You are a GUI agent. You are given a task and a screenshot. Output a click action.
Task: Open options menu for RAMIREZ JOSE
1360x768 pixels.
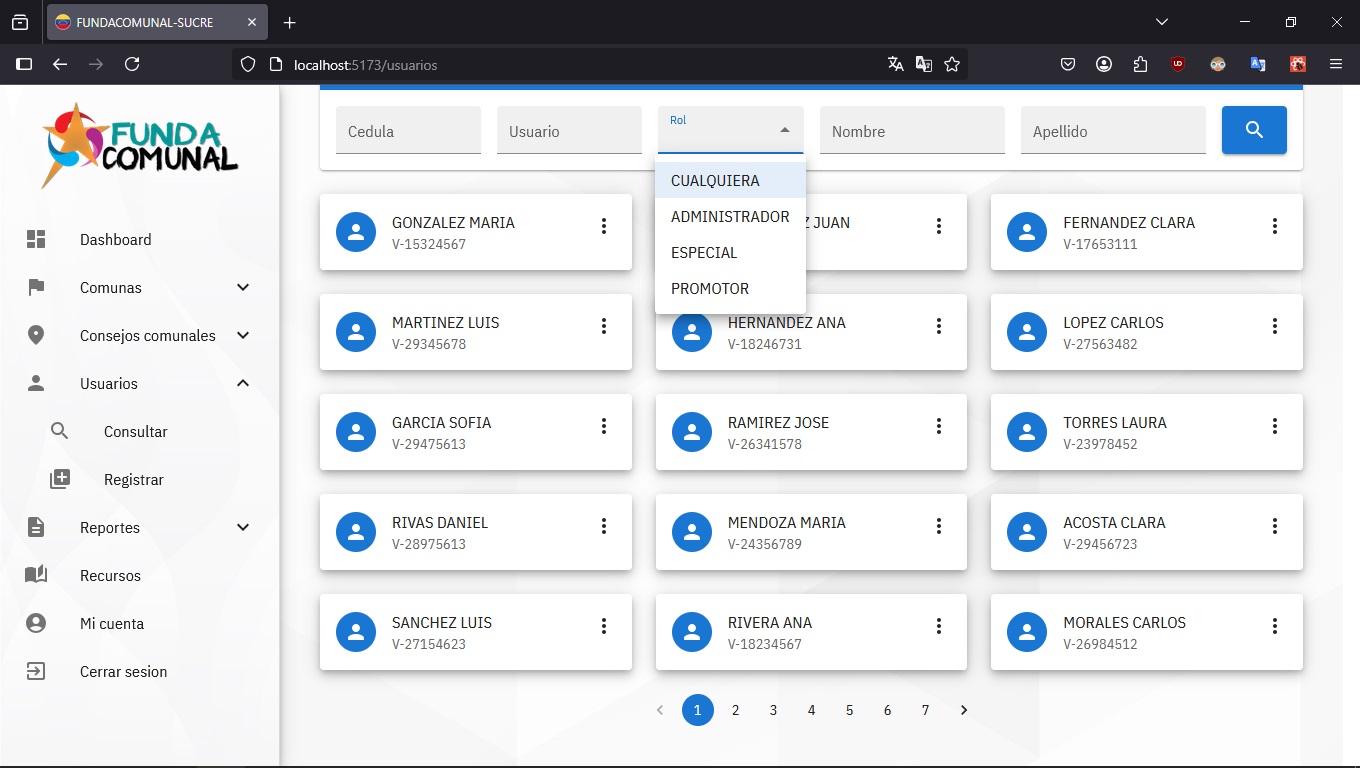click(x=939, y=426)
